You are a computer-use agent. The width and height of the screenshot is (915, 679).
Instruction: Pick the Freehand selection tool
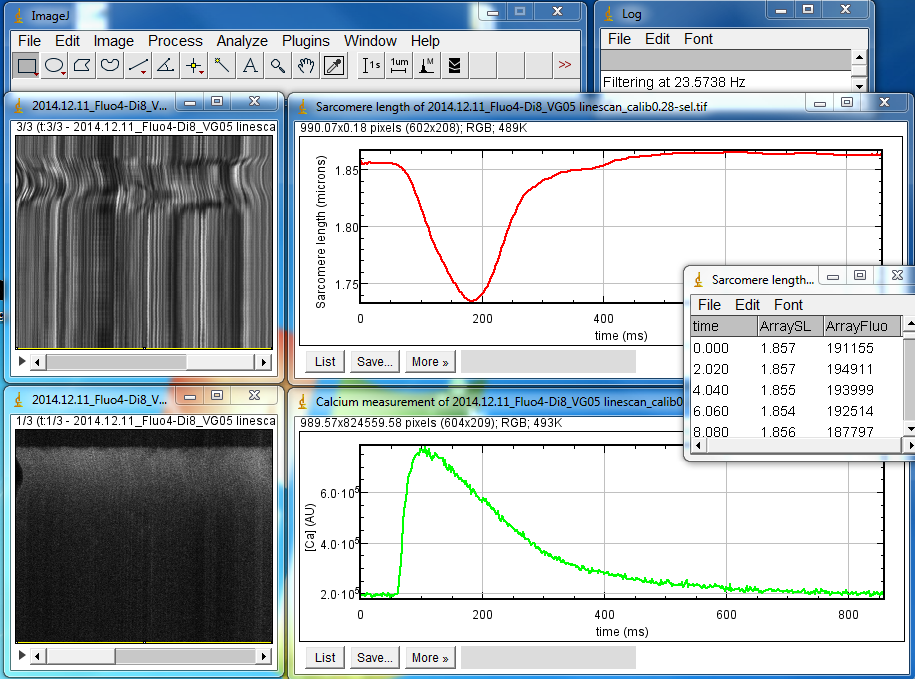click(111, 66)
